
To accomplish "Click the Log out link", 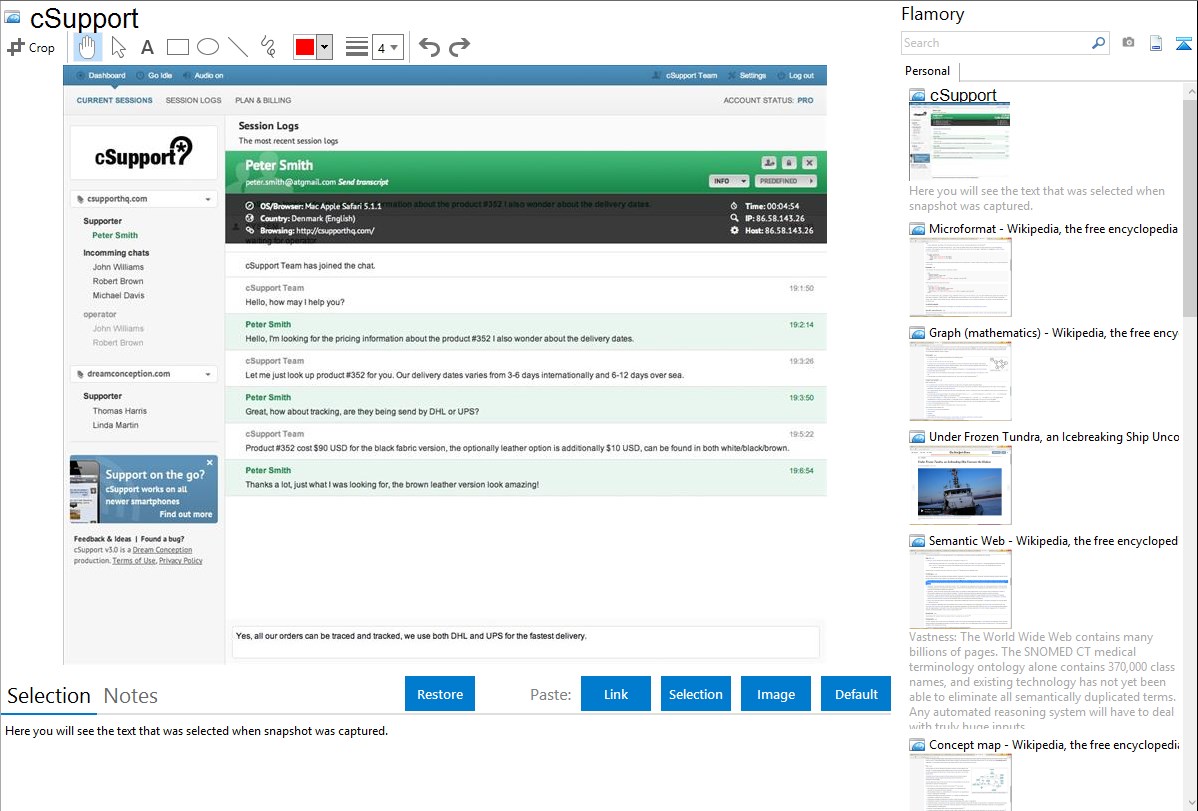I will click(x=796, y=76).
